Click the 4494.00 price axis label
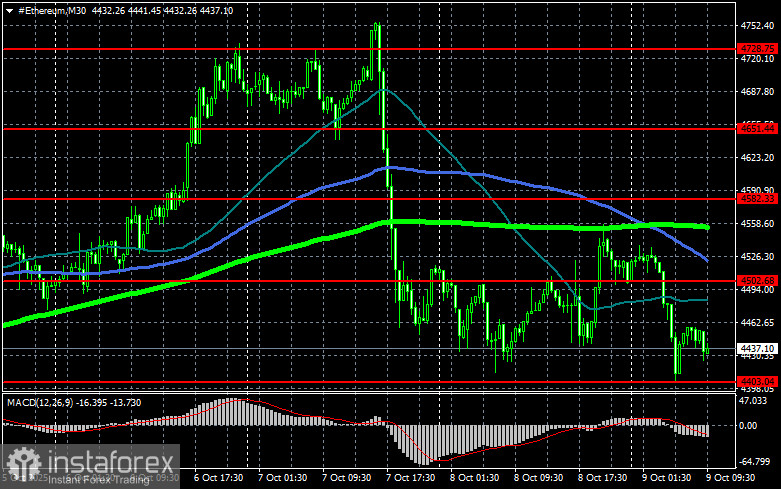Viewport: 781px width, 489px height. point(757,290)
